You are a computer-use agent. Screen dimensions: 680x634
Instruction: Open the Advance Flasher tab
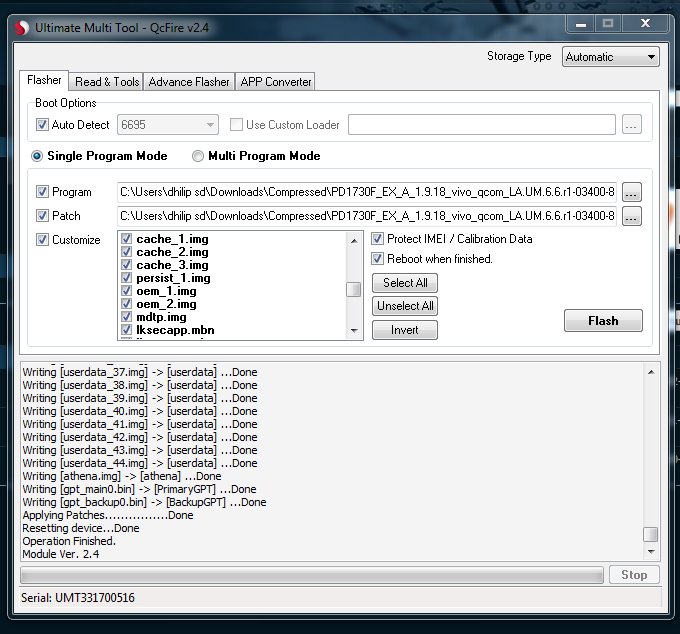(x=189, y=82)
